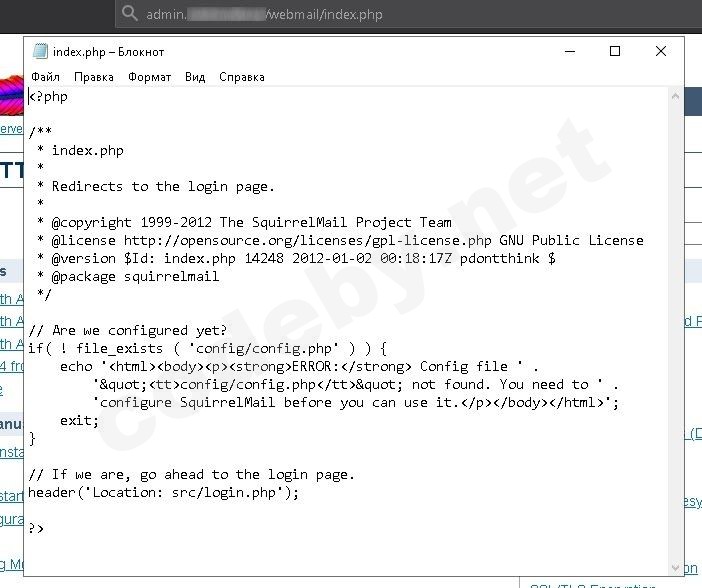Image resolution: width=702 pixels, height=588 pixels.
Task: Close the Notepad window
Action: [x=661, y=51]
